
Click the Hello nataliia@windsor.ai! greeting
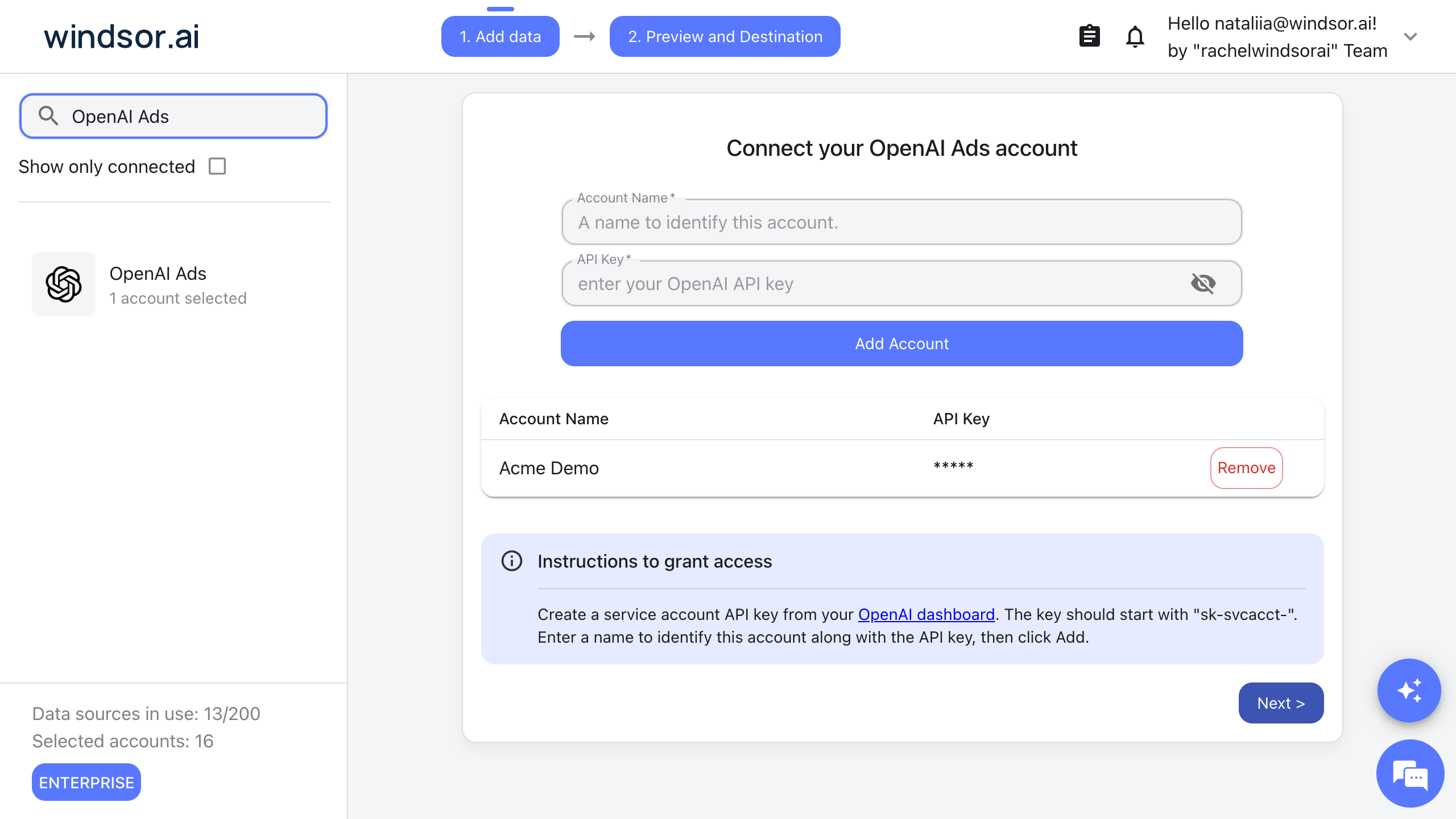pyautogui.click(x=1272, y=23)
